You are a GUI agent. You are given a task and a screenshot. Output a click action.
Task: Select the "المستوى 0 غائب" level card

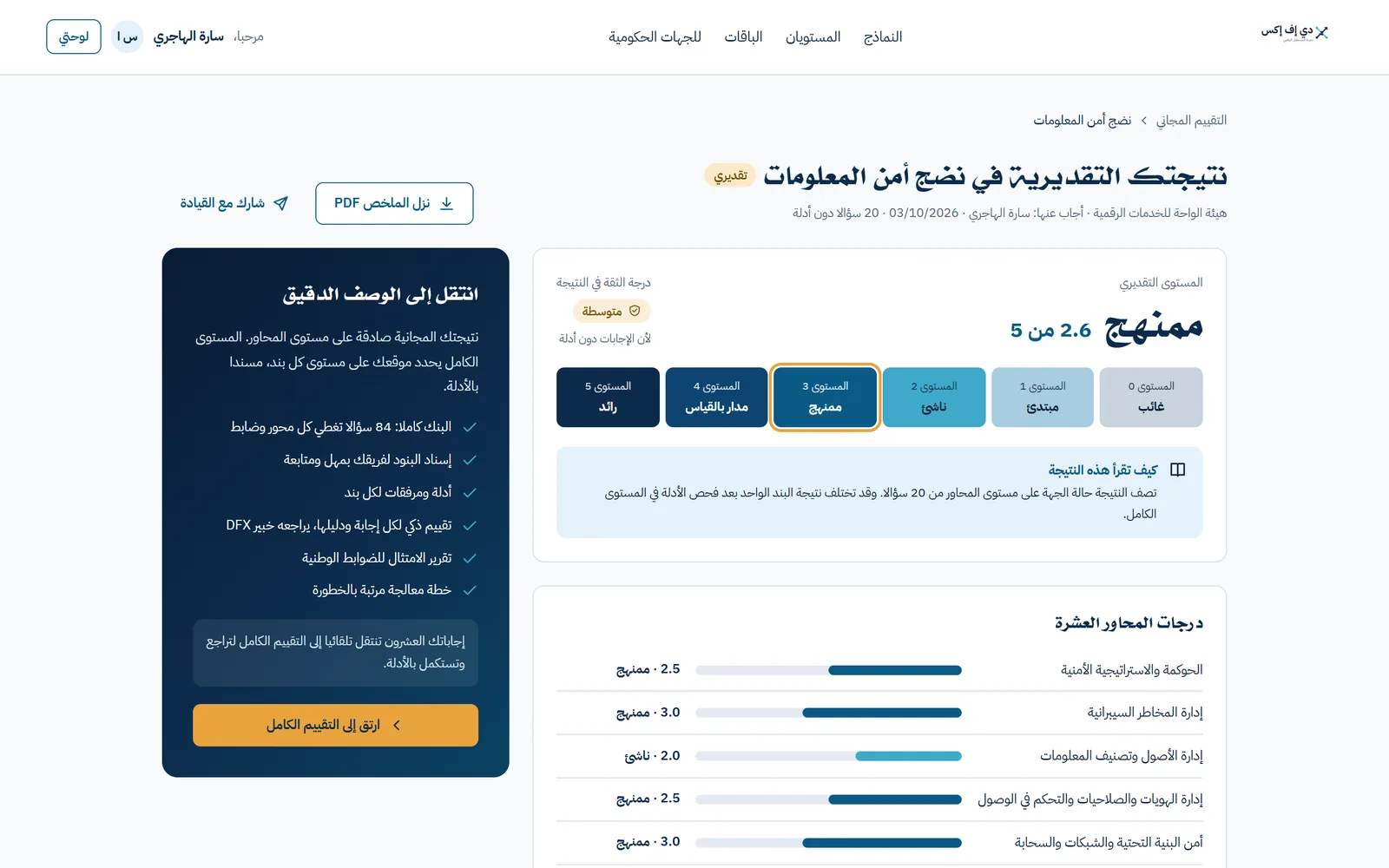tap(1151, 398)
